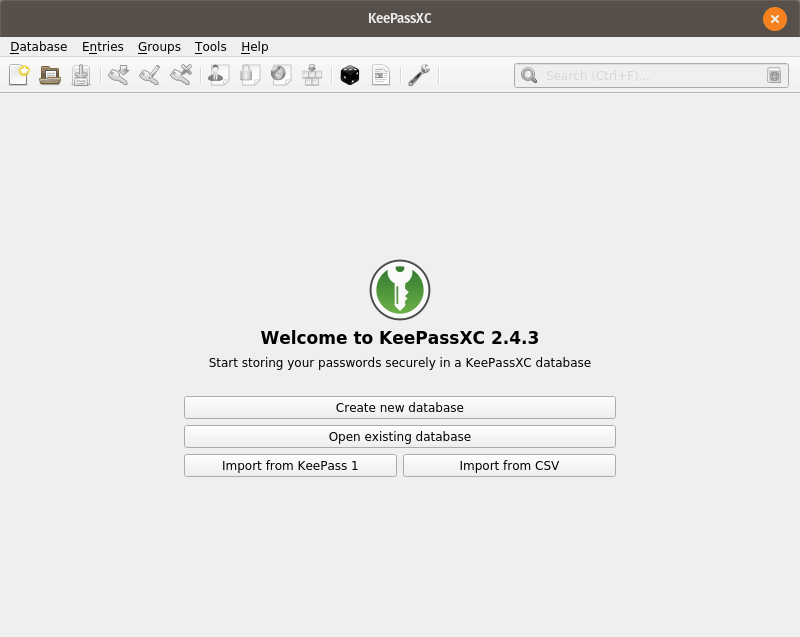Click the Copy URL globe icon
This screenshot has height=637, width=800.
pos(281,75)
